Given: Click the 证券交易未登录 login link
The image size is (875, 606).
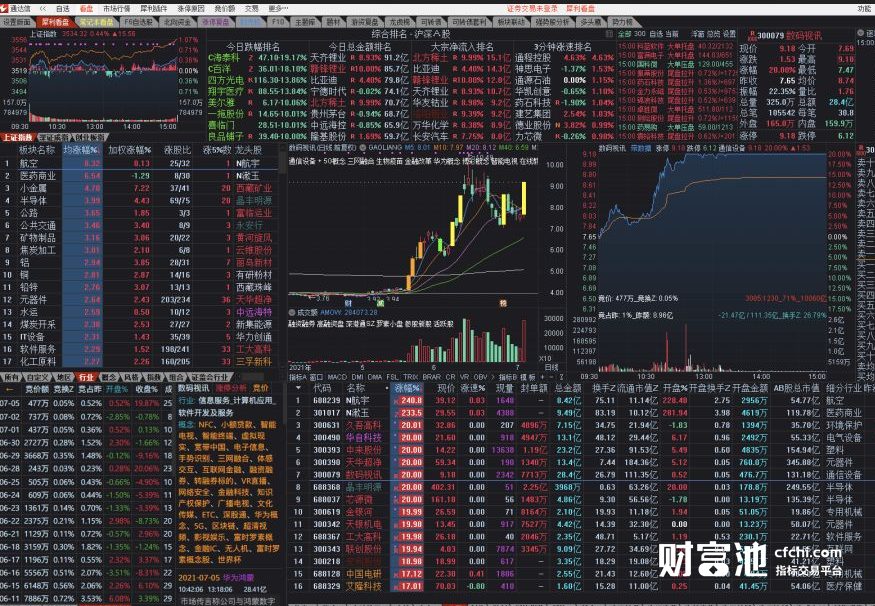Looking at the screenshot, I should (x=532, y=9).
